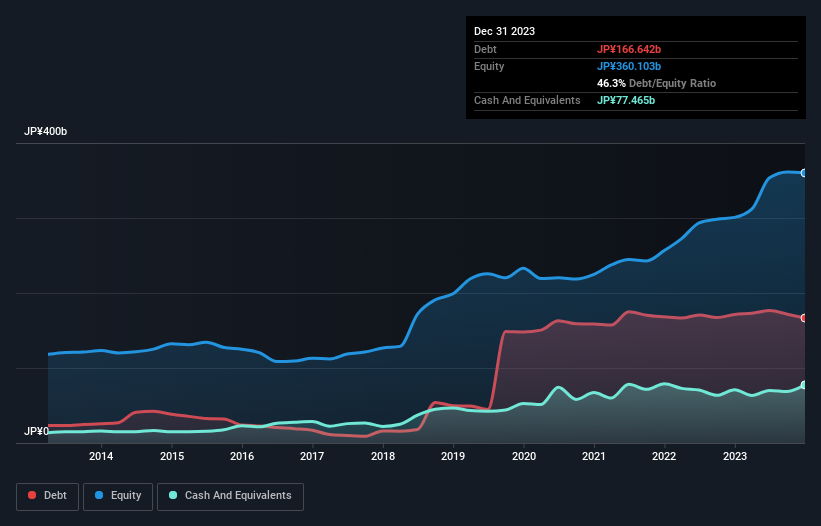Toggle the Debt series legend button
This screenshot has height=526, width=821.
click(x=47, y=496)
